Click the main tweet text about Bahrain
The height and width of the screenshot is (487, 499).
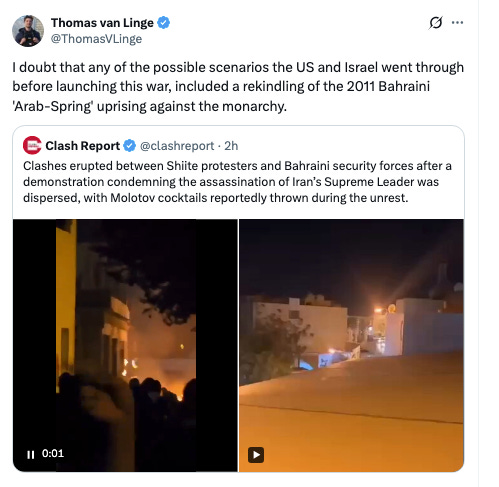click(238, 87)
